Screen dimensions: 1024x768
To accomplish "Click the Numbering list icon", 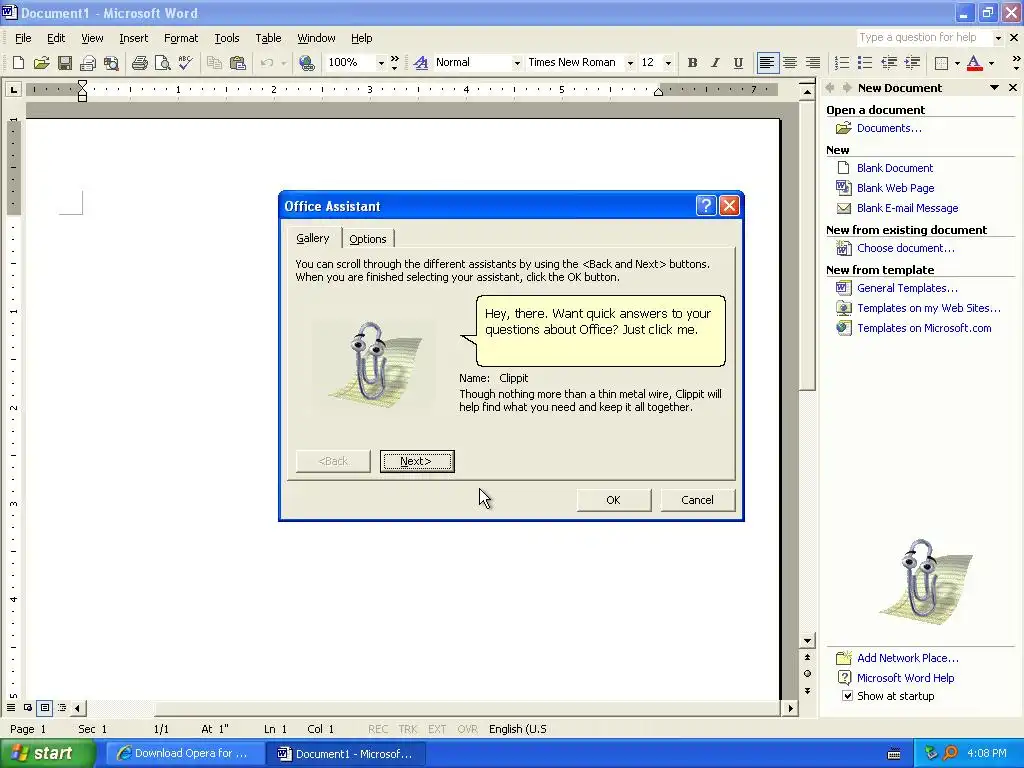I will tap(842, 63).
